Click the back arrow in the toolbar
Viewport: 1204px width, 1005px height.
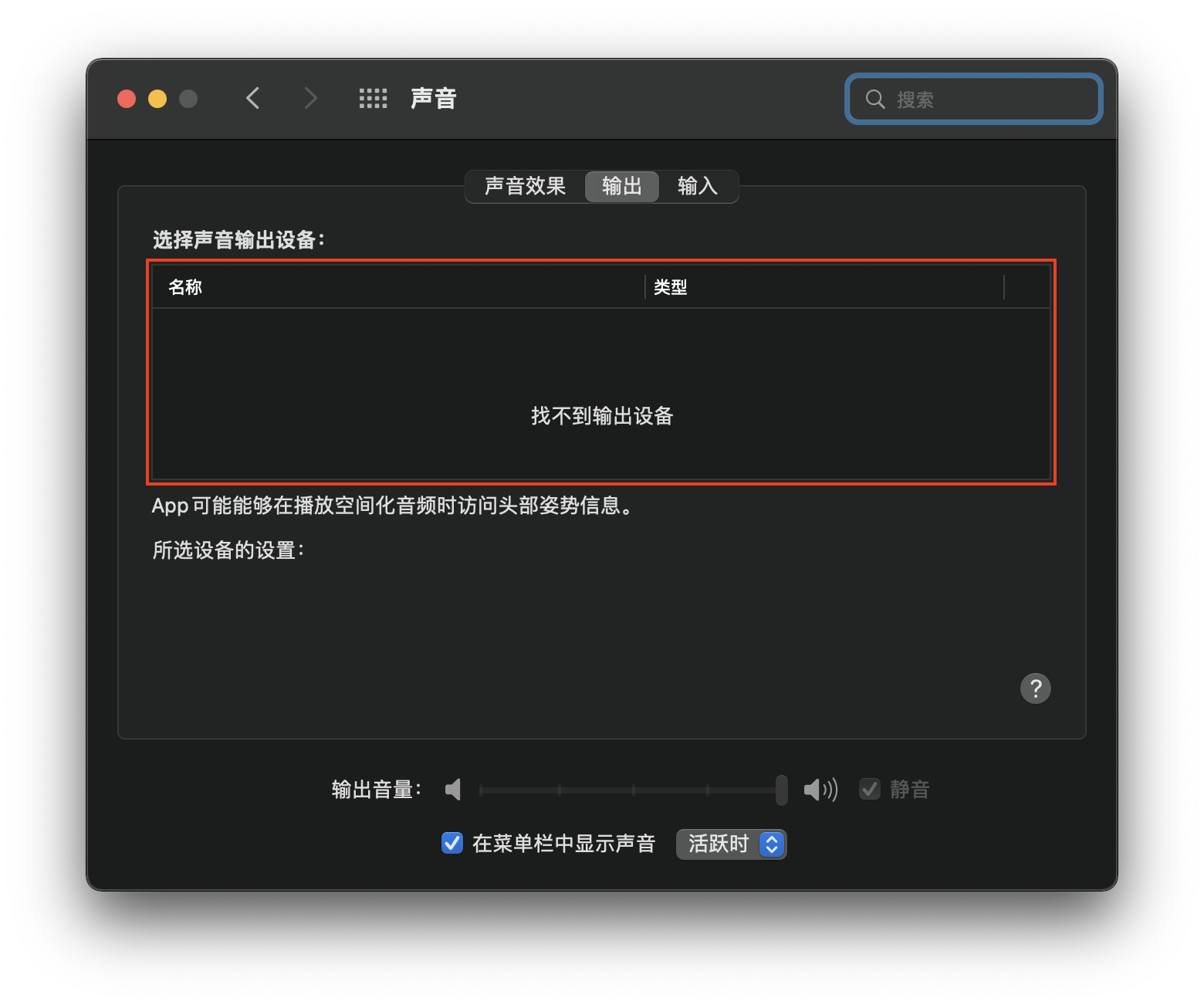click(x=252, y=99)
